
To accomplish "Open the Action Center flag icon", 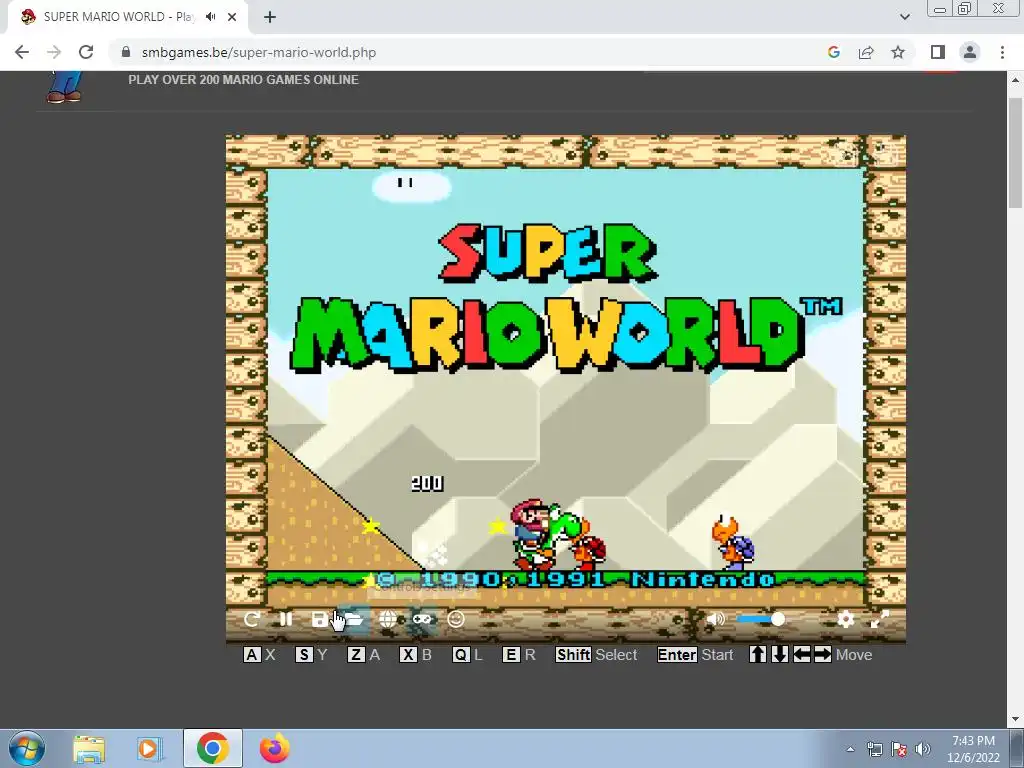I will (899, 749).
